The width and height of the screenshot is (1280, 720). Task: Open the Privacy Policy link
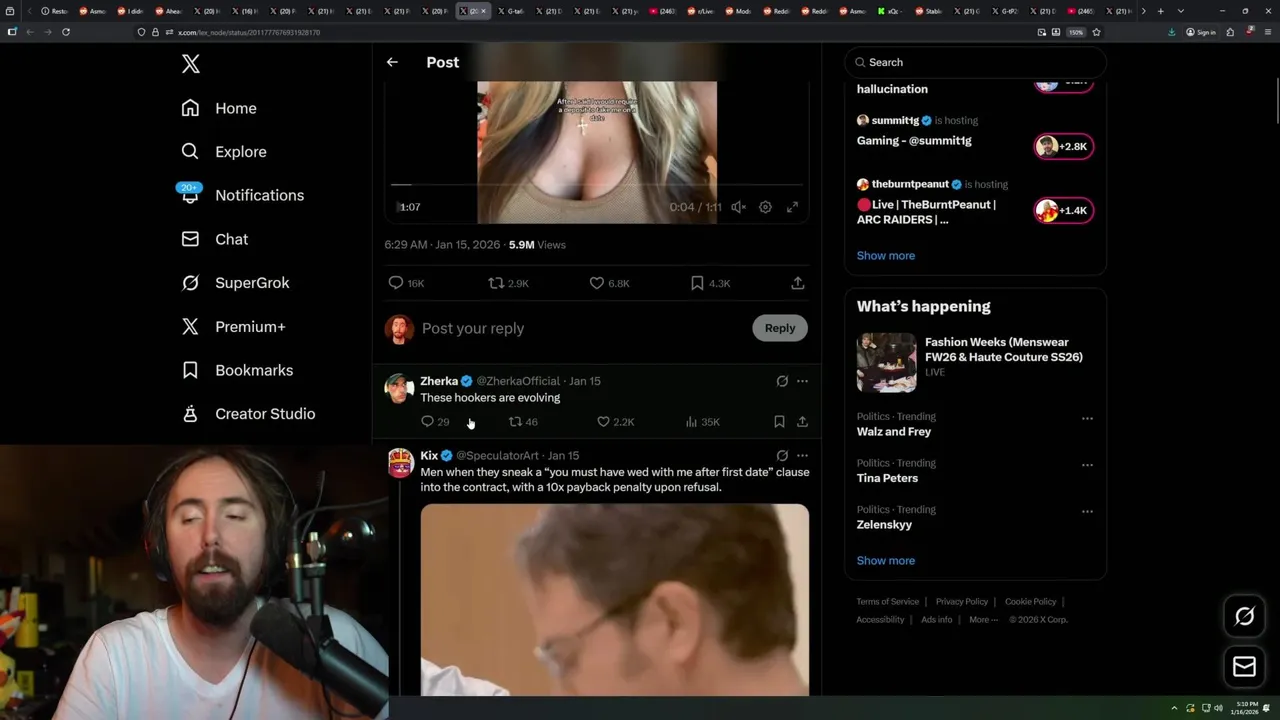962,601
